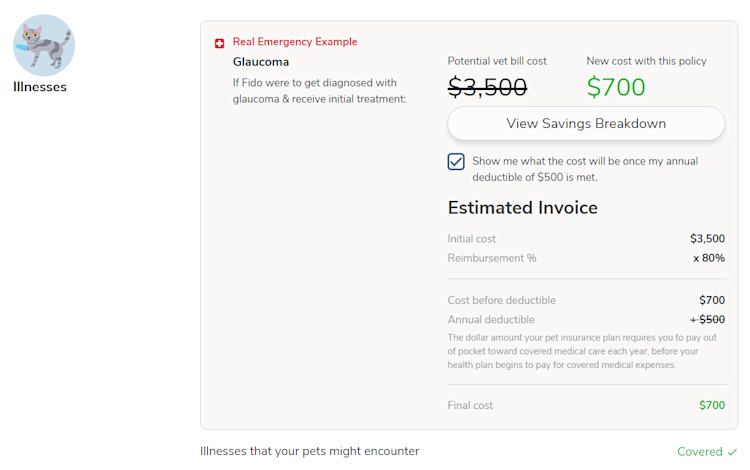
Task: Click the green Covered checkmark icon
Action: (733, 452)
